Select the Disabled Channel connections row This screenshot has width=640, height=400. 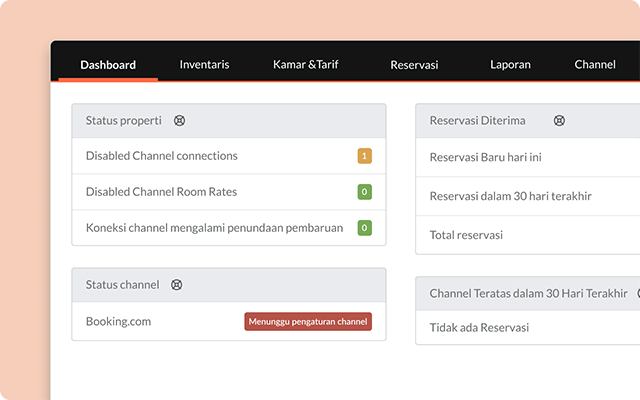162,156
